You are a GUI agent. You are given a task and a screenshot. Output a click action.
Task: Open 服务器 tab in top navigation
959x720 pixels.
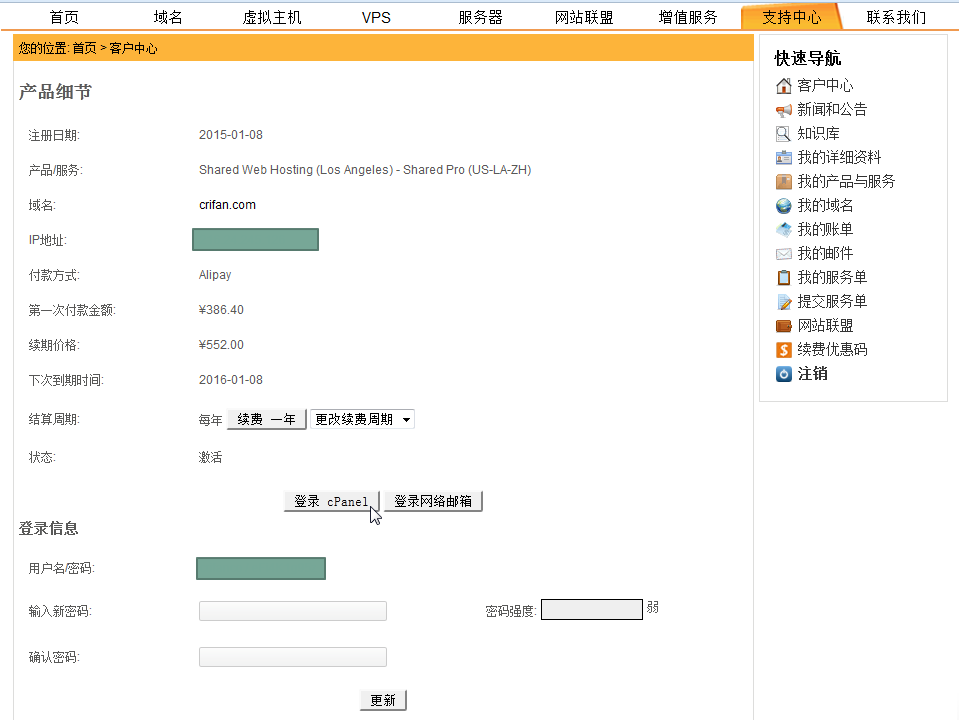pyautogui.click(x=480, y=17)
